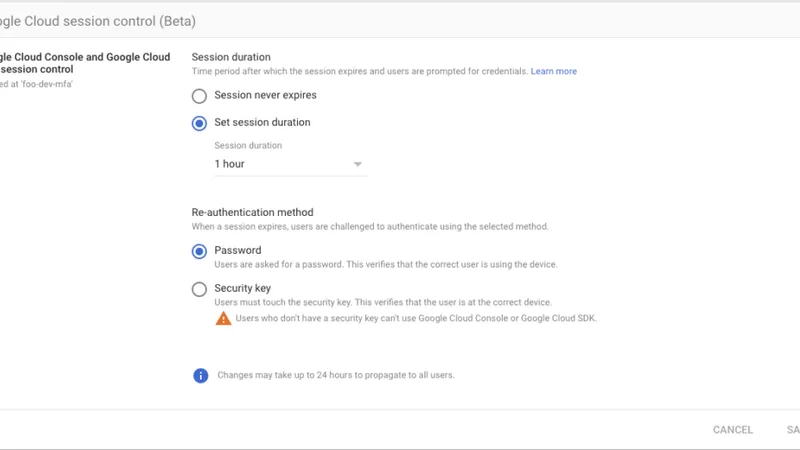Click the 'When a session expires' description text
This screenshot has width=800, height=450.
click(370, 227)
